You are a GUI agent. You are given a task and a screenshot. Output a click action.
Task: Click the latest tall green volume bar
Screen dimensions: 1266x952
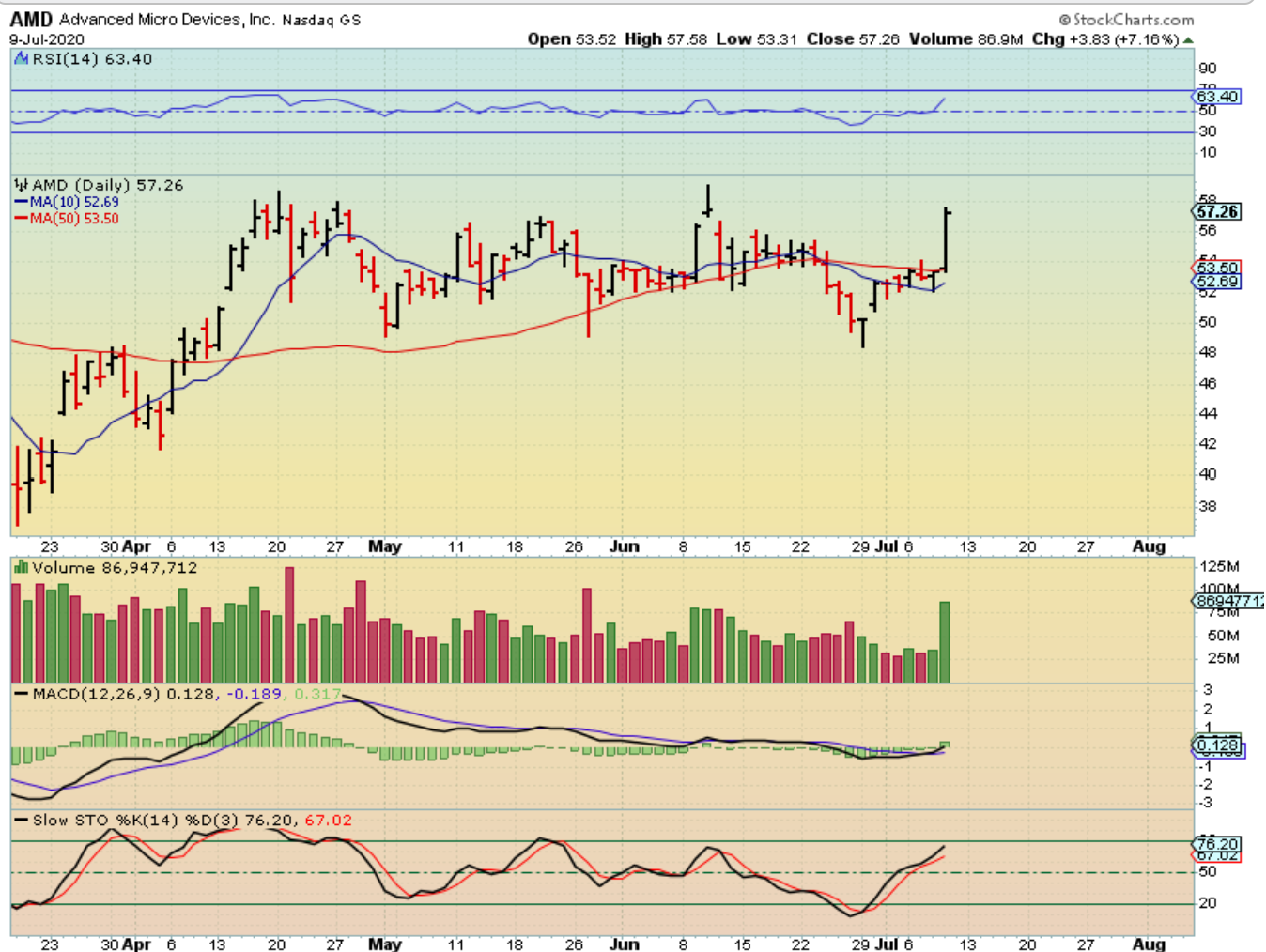pyautogui.click(x=945, y=642)
